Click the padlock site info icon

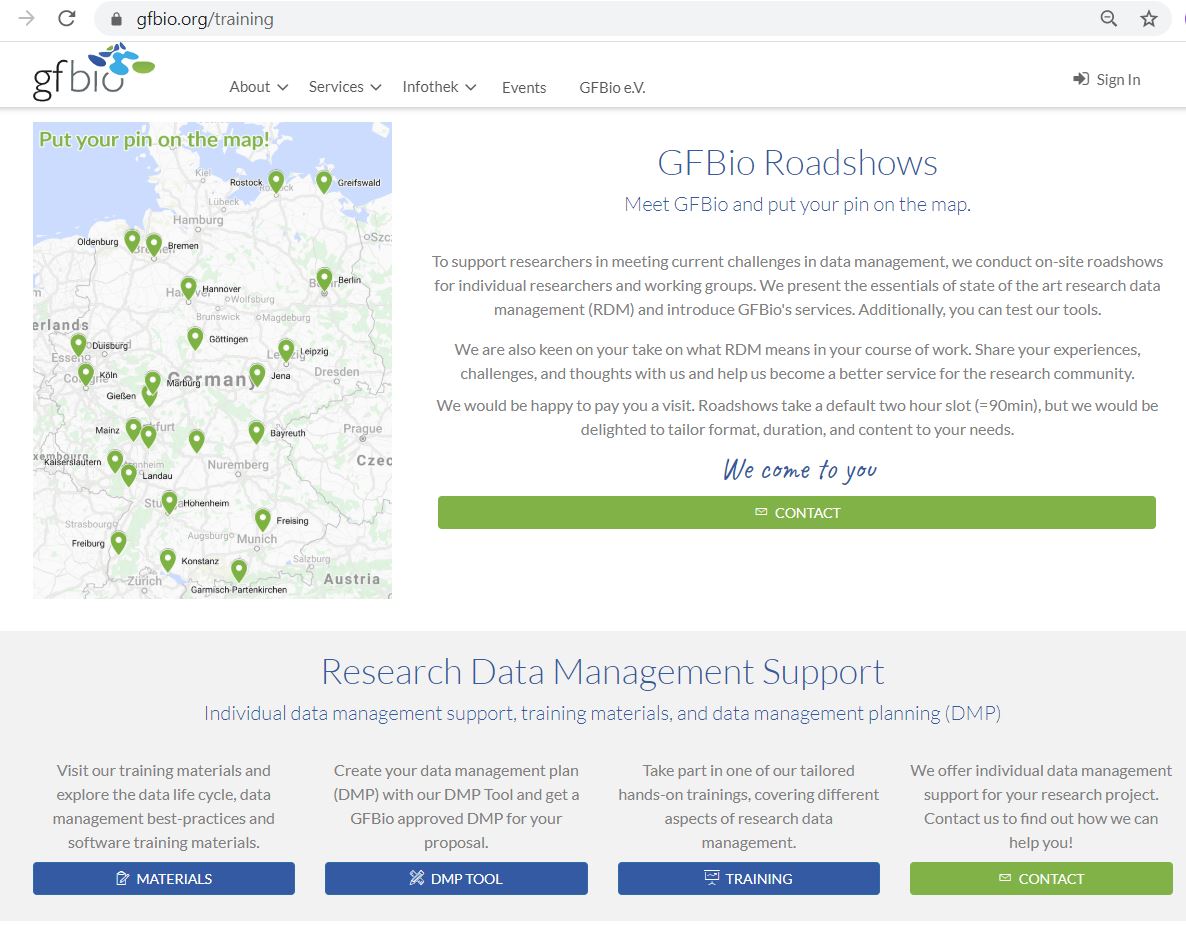pyautogui.click(x=116, y=19)
